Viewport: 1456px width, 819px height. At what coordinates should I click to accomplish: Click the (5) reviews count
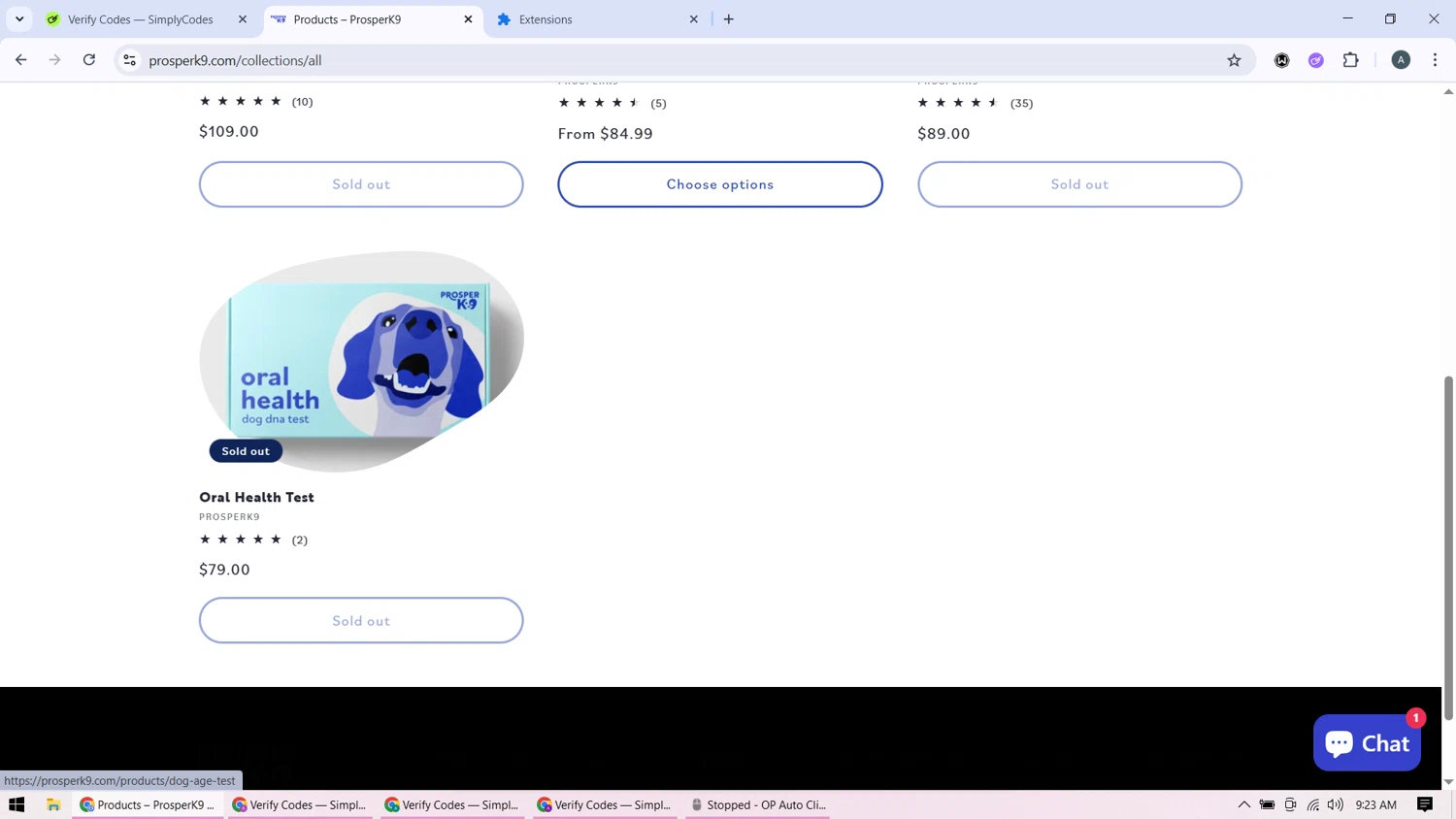click(x=658, y=103)
